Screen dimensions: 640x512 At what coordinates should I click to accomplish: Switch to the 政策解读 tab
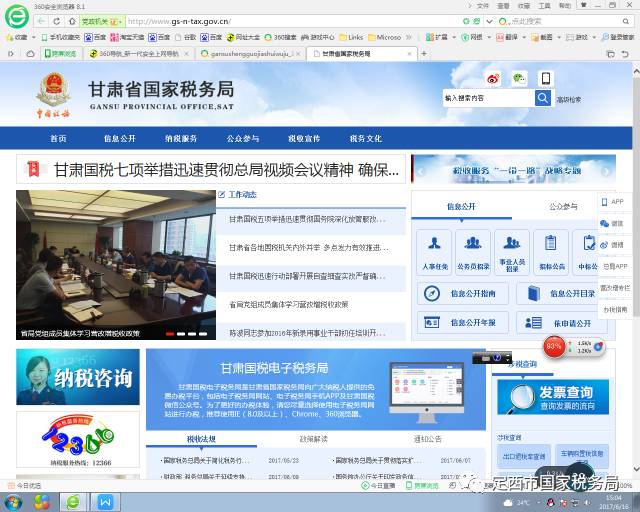coord(313,439)
